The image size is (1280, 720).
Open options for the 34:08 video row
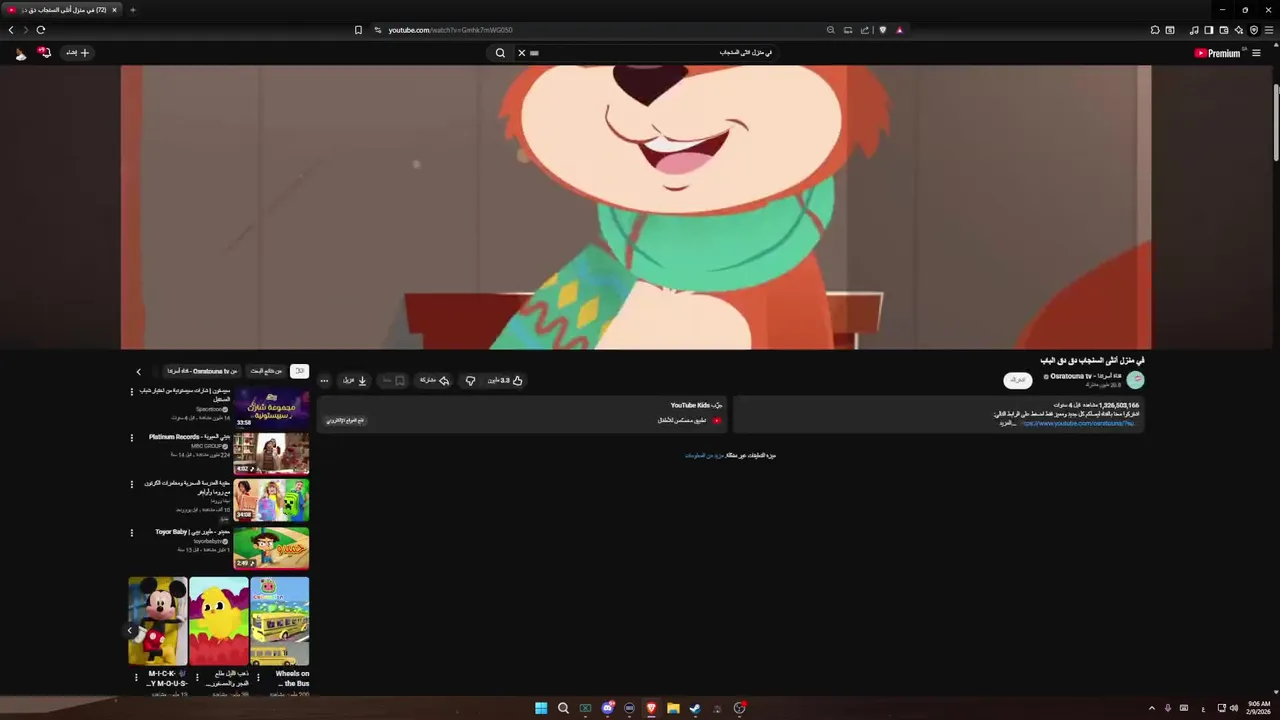tap(132, 485)
